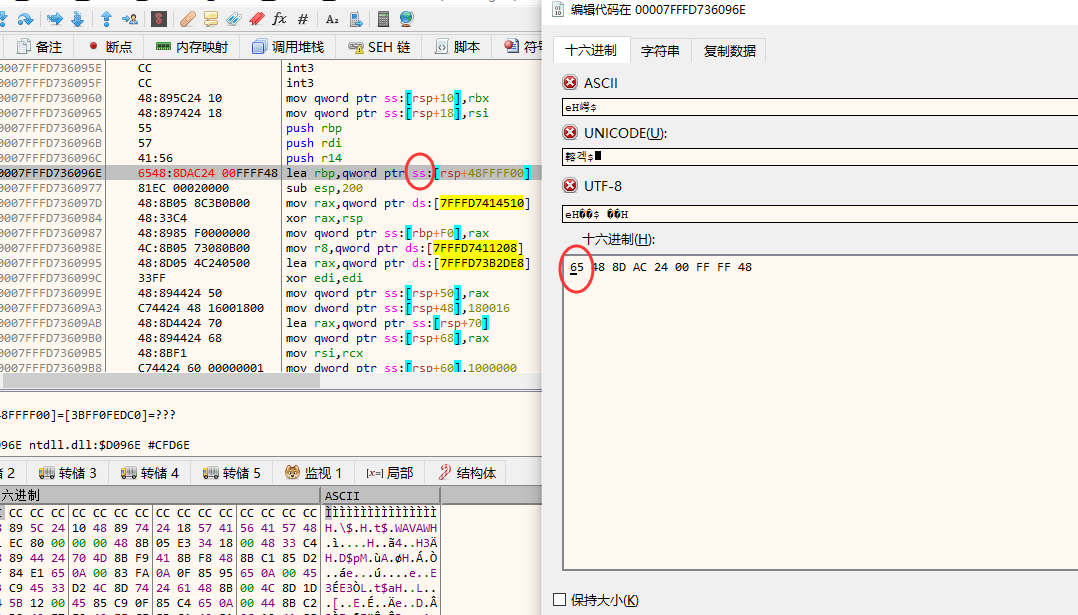Click the bytes '81EC 00020000'
Screen dimensions: 1078x615
click(184, 188)
